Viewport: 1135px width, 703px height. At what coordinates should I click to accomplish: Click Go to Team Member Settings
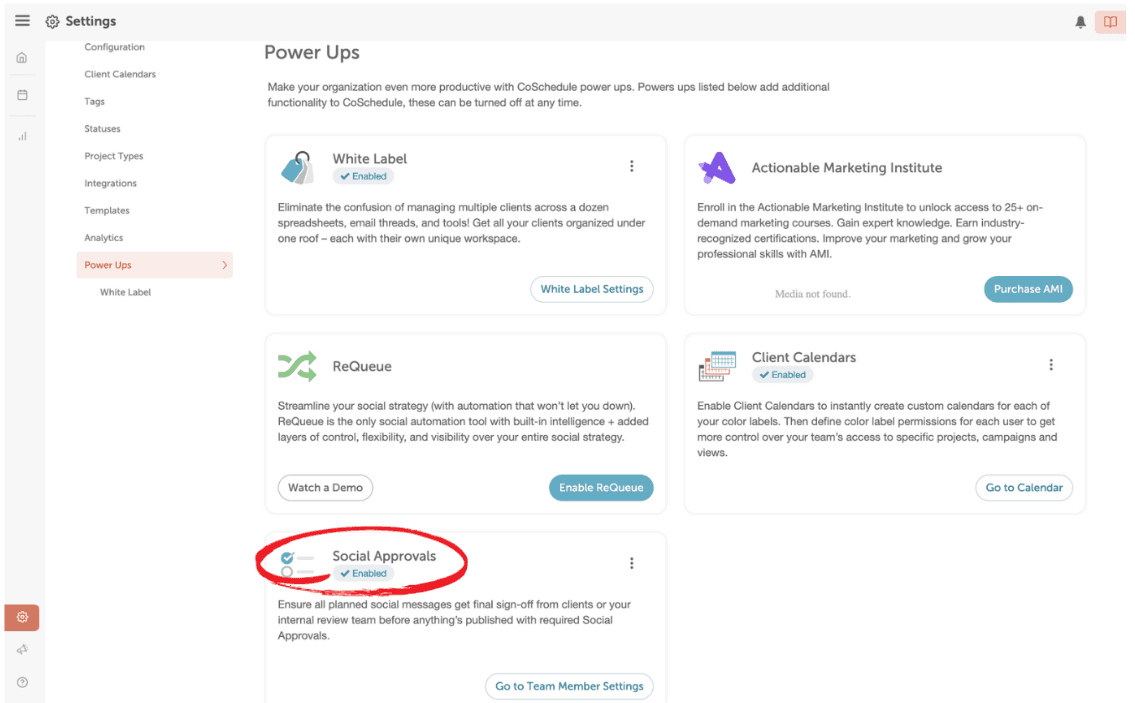(x=569, y=686)
